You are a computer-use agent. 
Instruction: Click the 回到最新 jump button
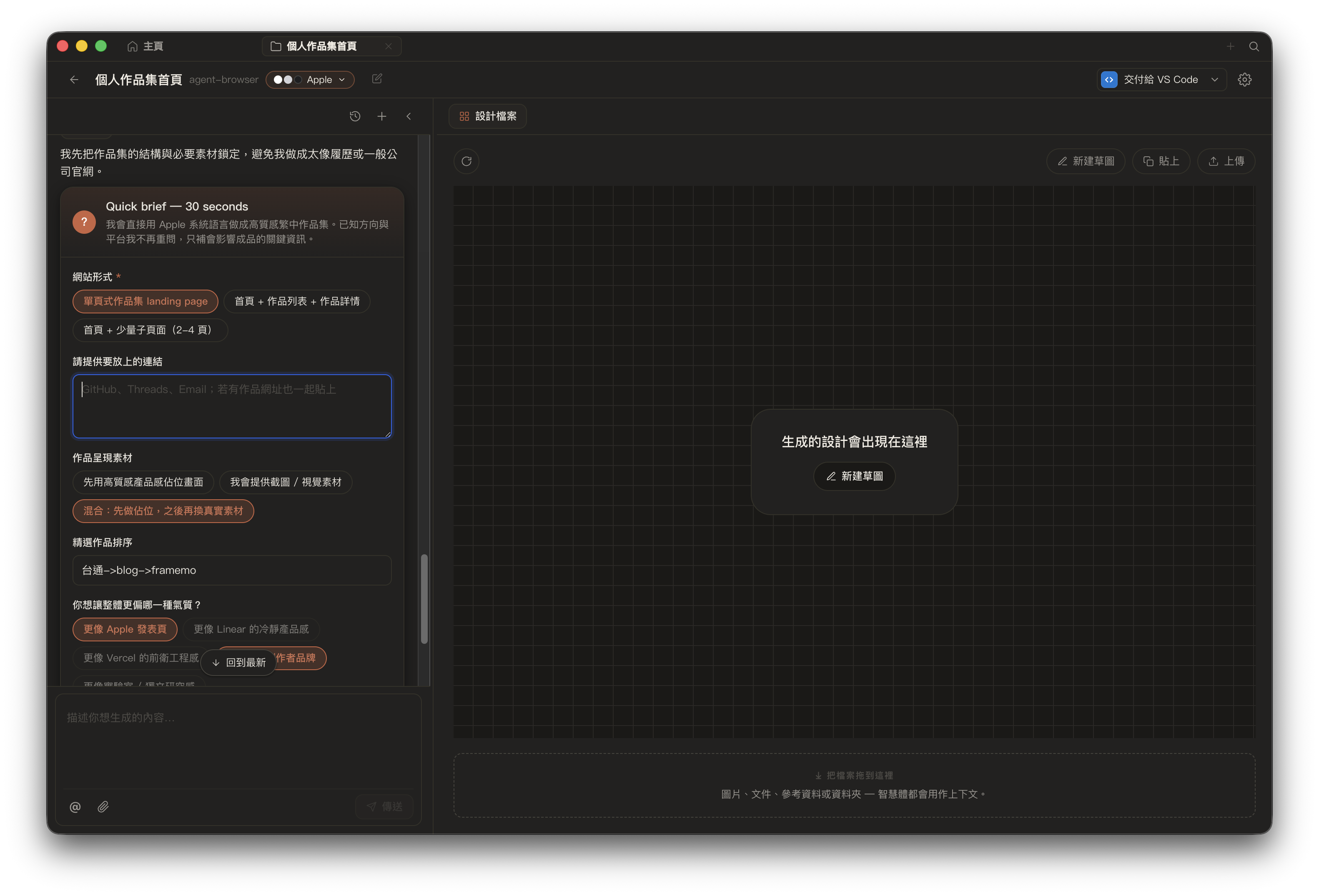[238, 663]
